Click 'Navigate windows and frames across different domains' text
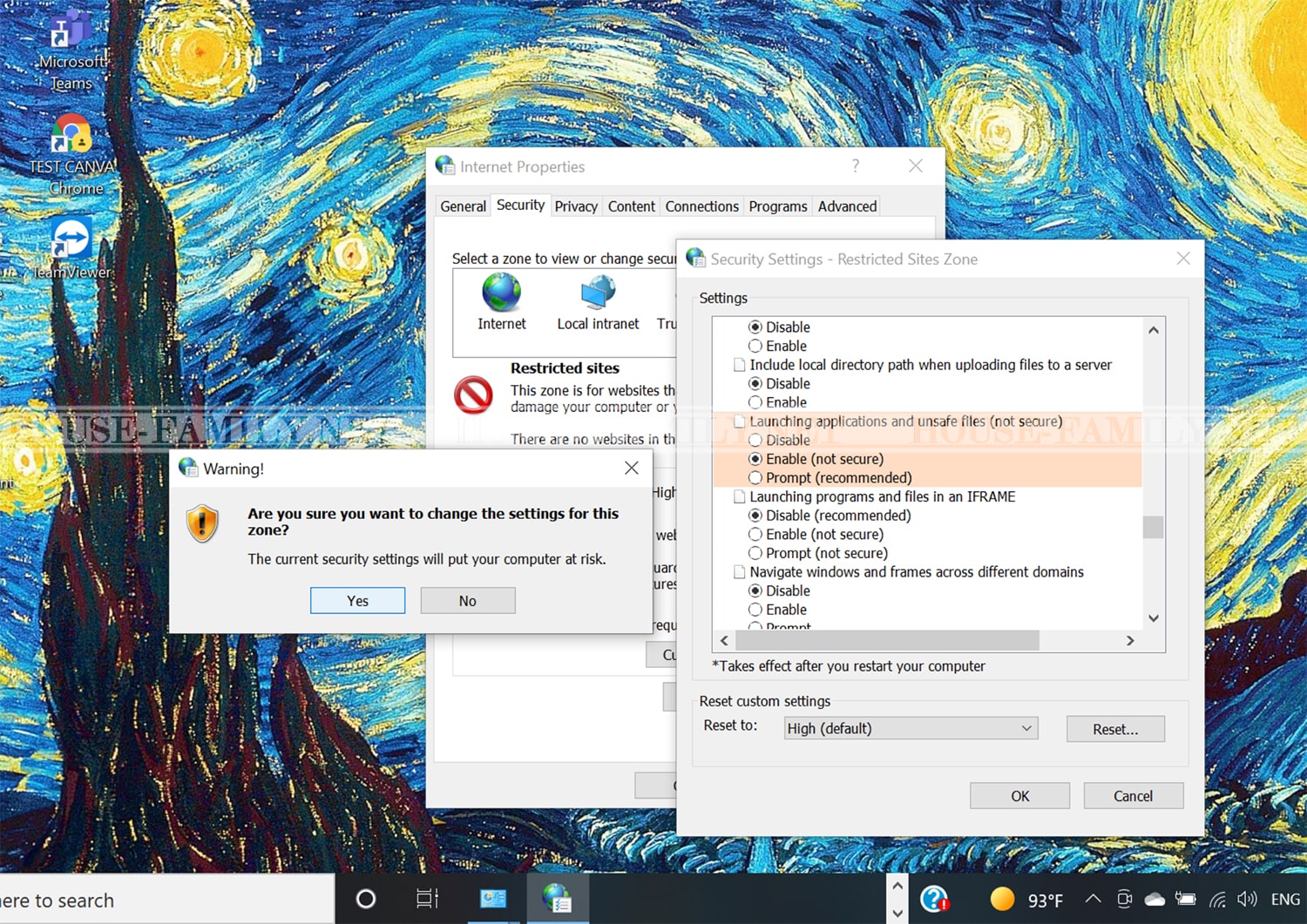Screen dimensions: 1307x924 click(917, 572)
